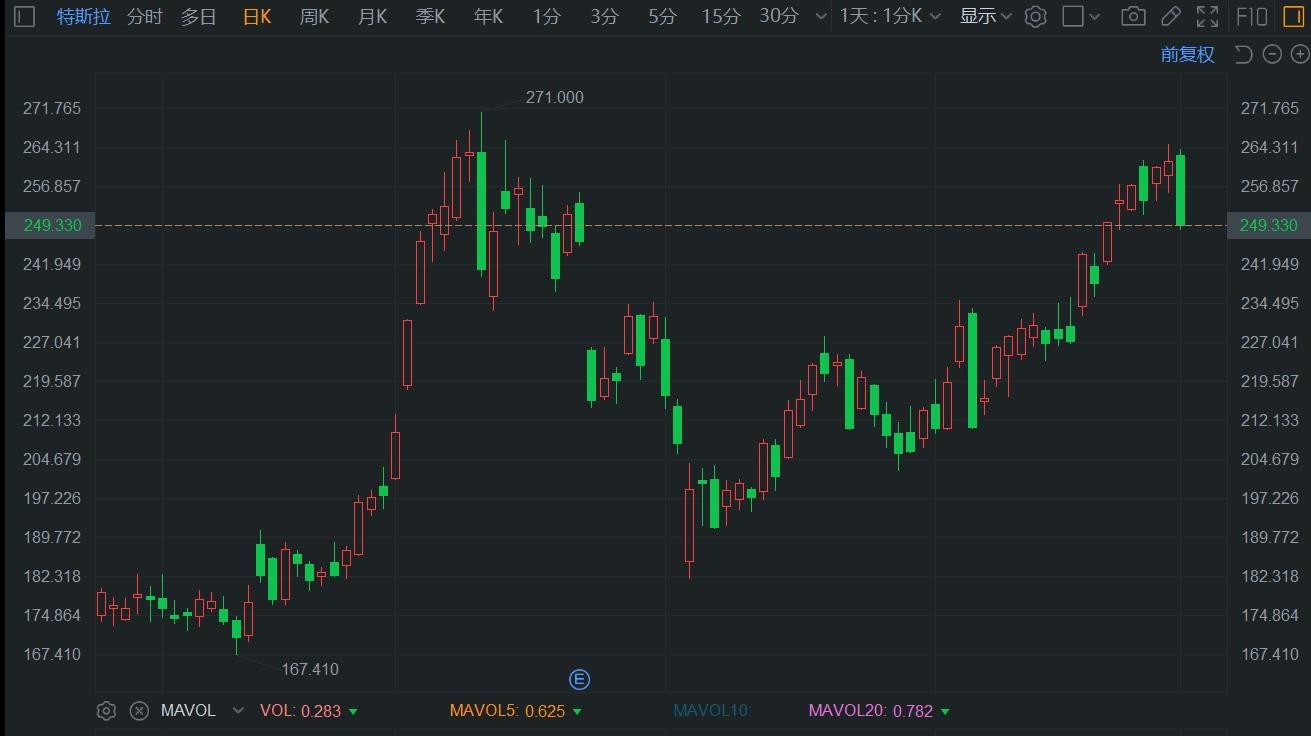Click the earnings E marker on timeline
Screen dimensions: 1311x736
(x=579, y=680)
